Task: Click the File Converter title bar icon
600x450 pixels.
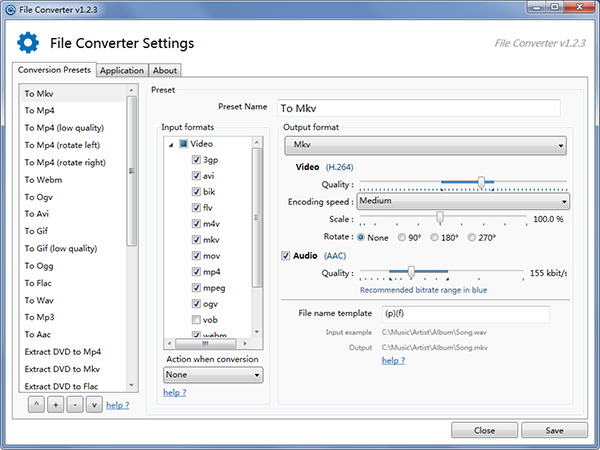Action: pos(11,9)
